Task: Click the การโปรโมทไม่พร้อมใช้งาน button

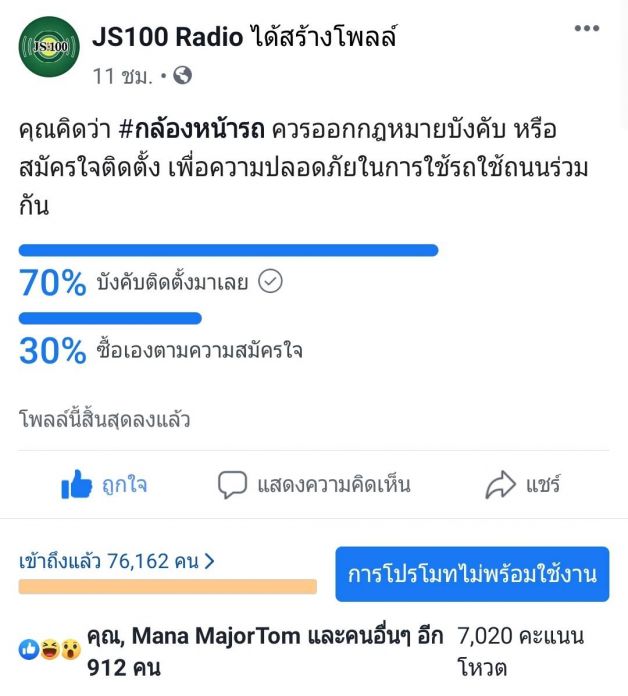Action: pos(472,574)
